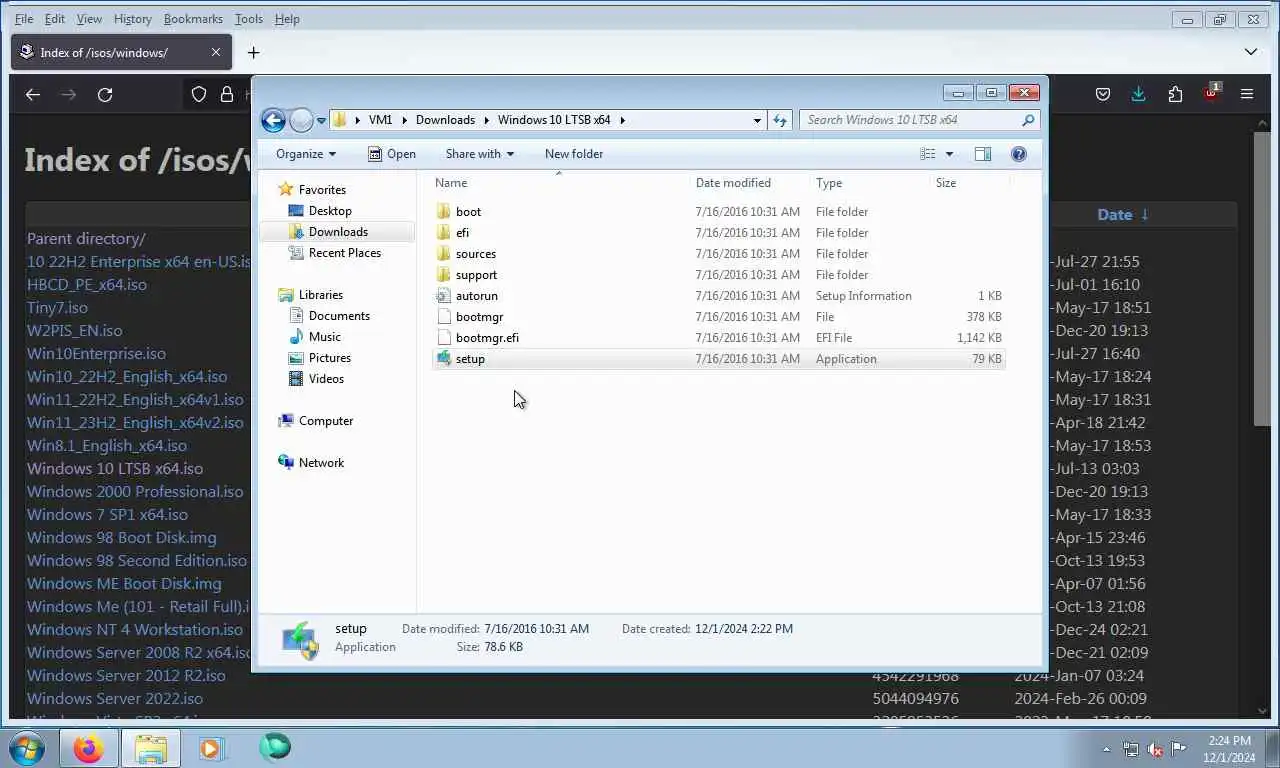This screenshot has width=1280, height=768.
Task: Click the Open toolbar button
Action: tap(392, 154)
